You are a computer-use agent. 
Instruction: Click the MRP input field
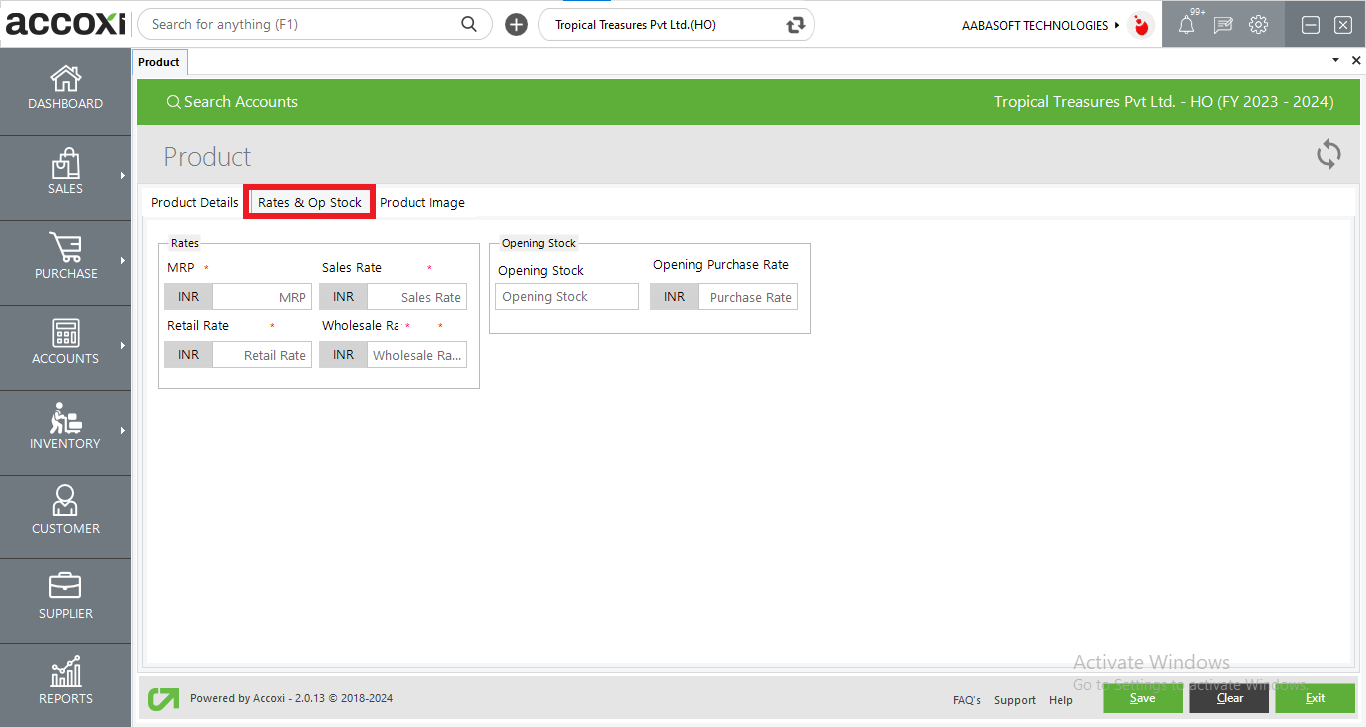pyautogui.click(x=261, y=297)
